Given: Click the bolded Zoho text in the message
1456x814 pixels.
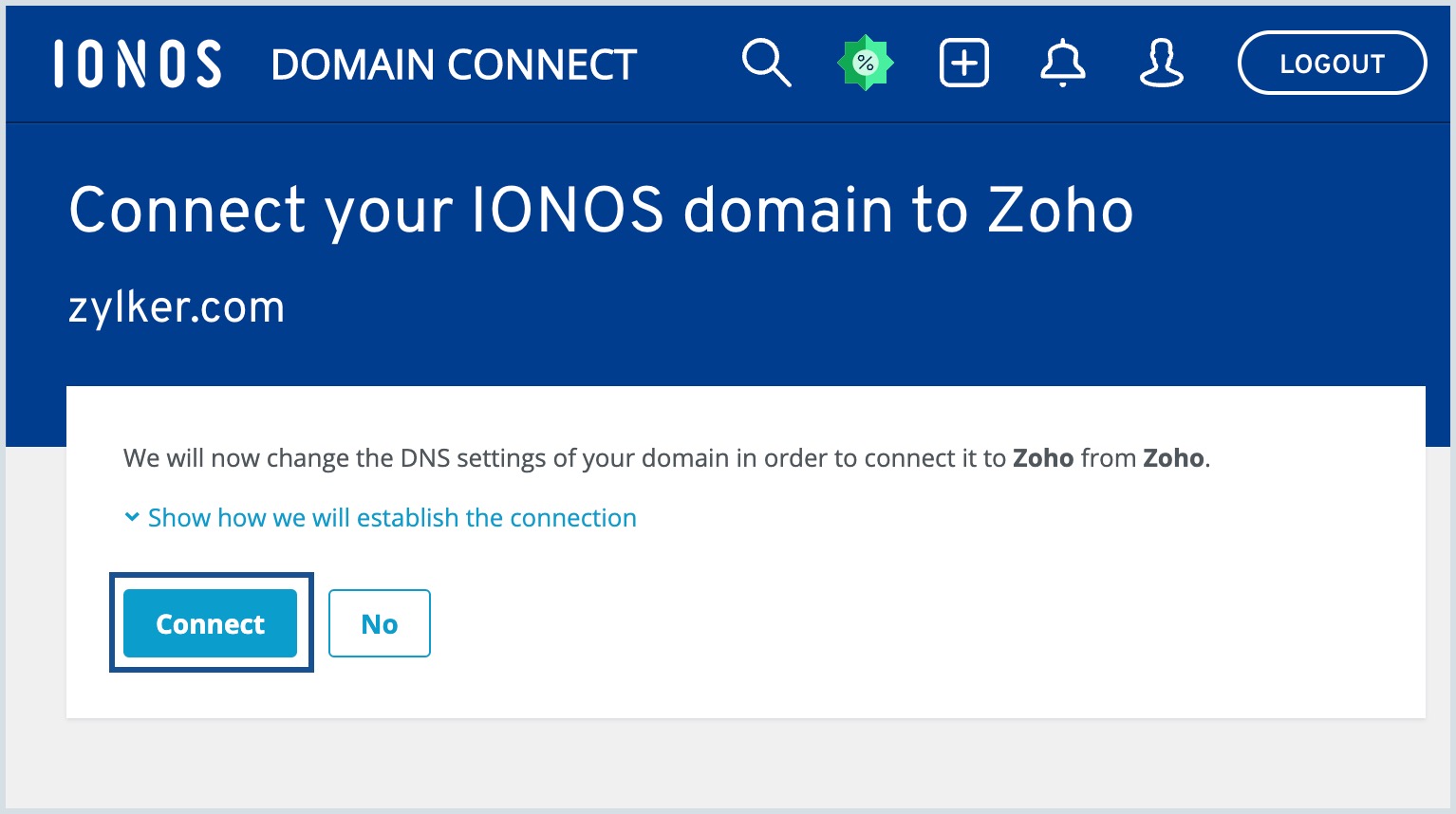Looking at the screenshot, I should [x=1043, y=457].
